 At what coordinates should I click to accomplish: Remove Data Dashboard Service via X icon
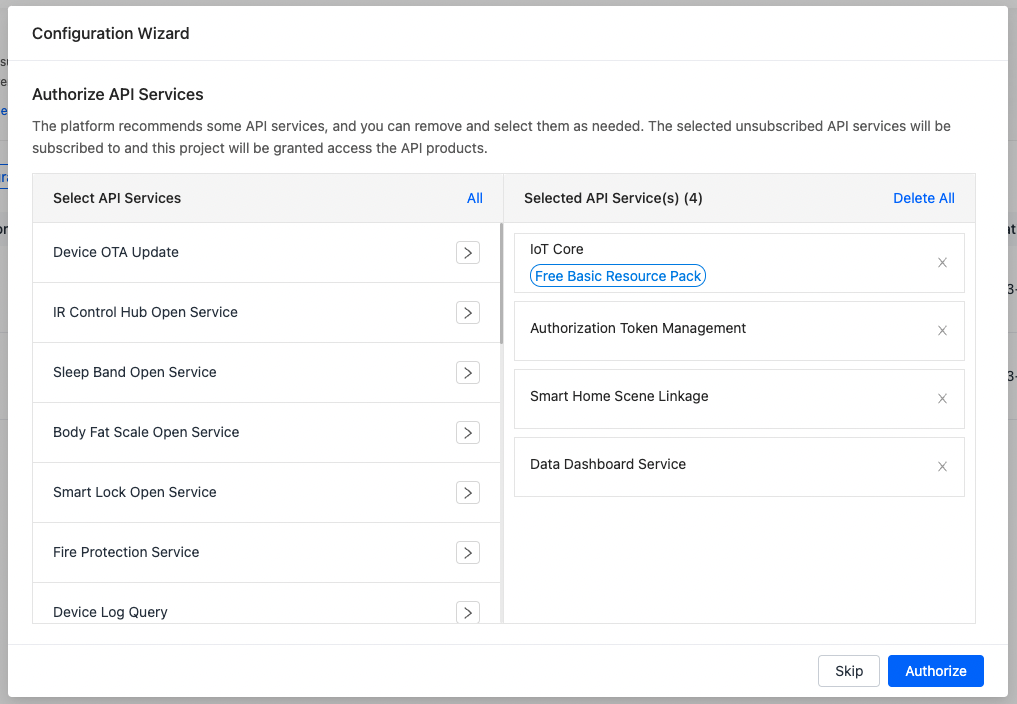coord(942,466)
